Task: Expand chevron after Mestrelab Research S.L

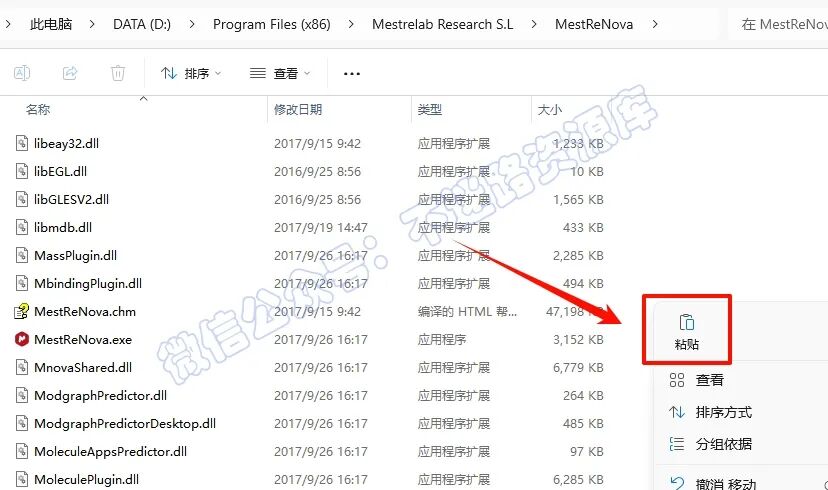Action: 534,24
